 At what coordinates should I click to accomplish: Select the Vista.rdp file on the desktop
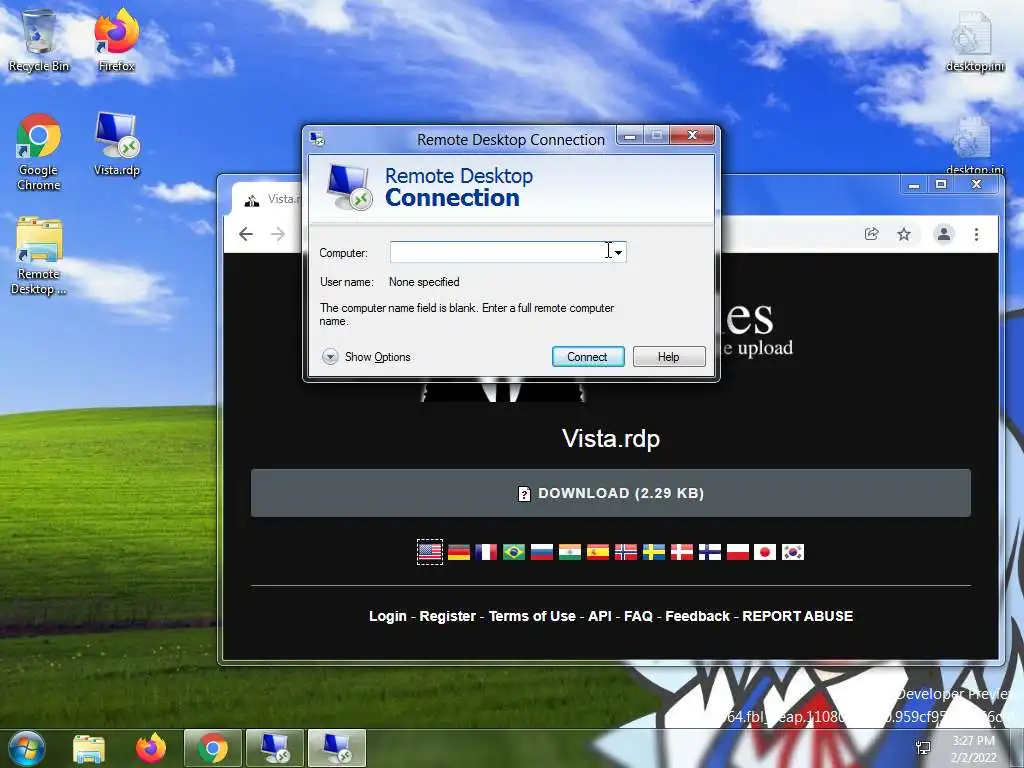tap(117, 144)
